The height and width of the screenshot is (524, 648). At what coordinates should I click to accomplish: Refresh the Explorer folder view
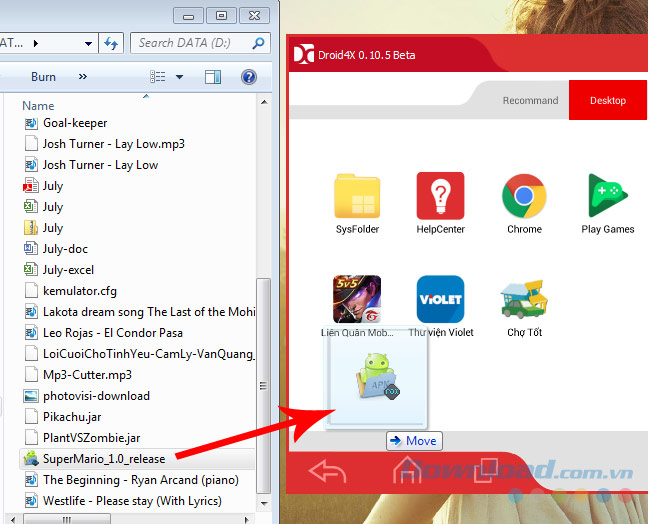tap(111, 43)
